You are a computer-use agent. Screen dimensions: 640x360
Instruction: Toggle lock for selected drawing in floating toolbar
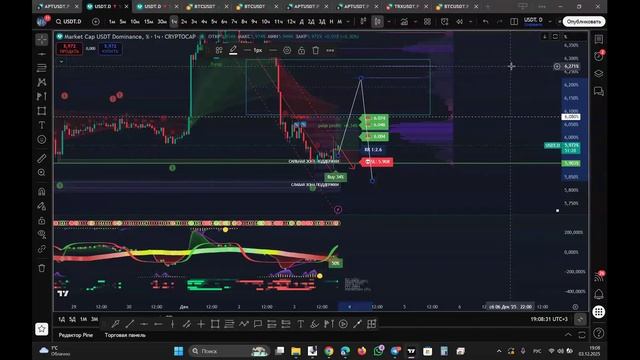click(x=301, y=50)
